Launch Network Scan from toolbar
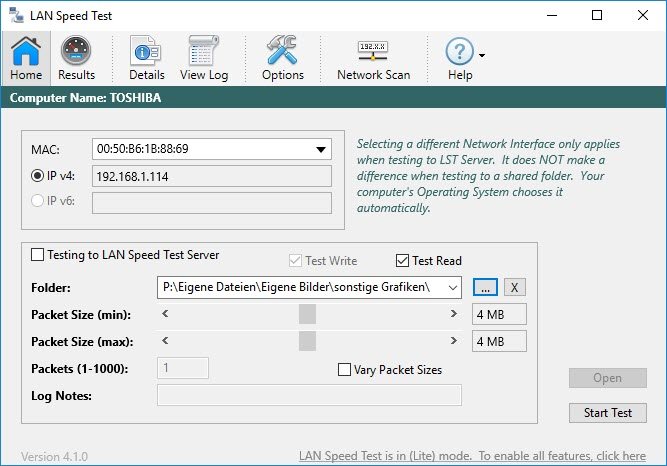This screenshot has width=667, height=466. tap(373, 58)
